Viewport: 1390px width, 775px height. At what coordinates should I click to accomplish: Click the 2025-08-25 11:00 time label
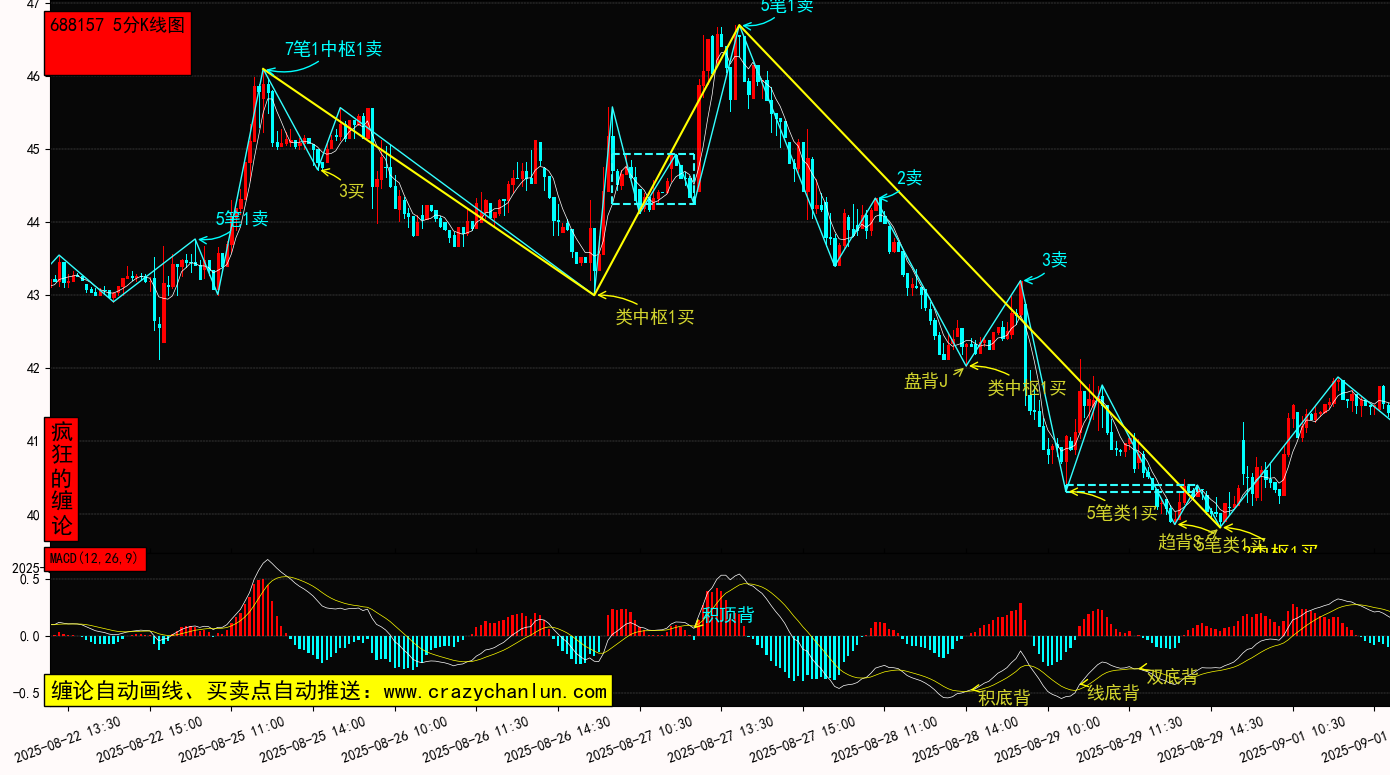[233, 739]
